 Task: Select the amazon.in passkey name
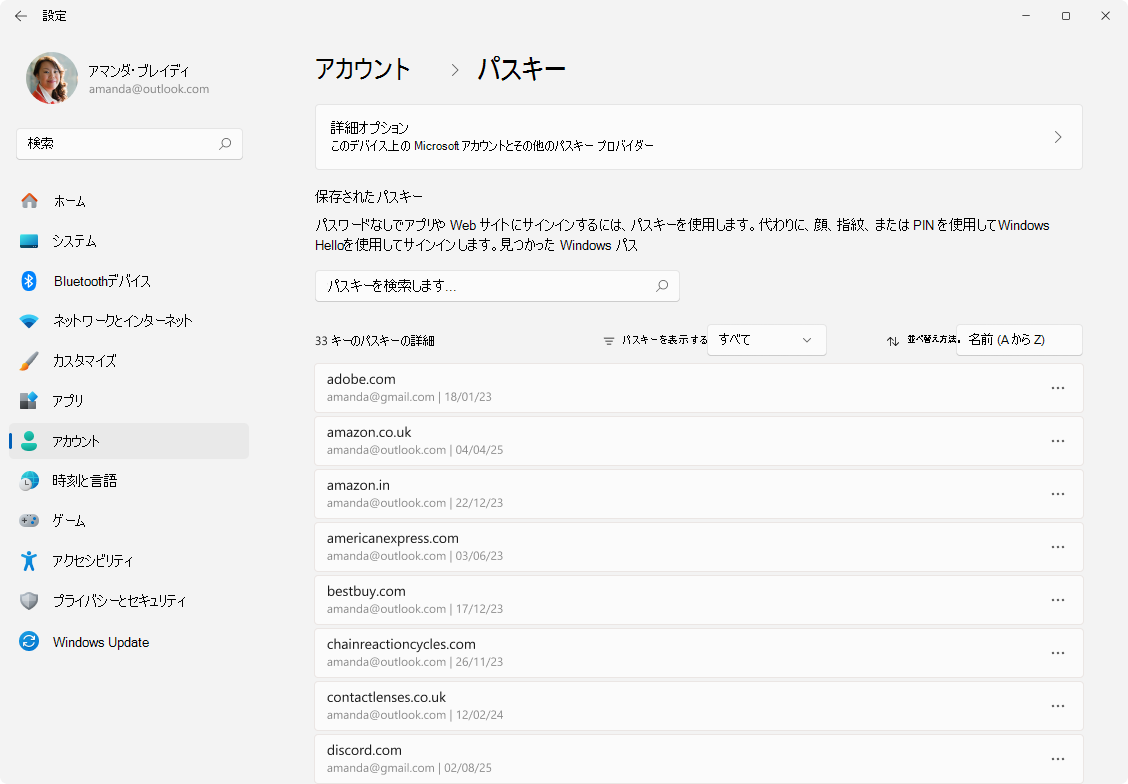(x=358, y=486)
